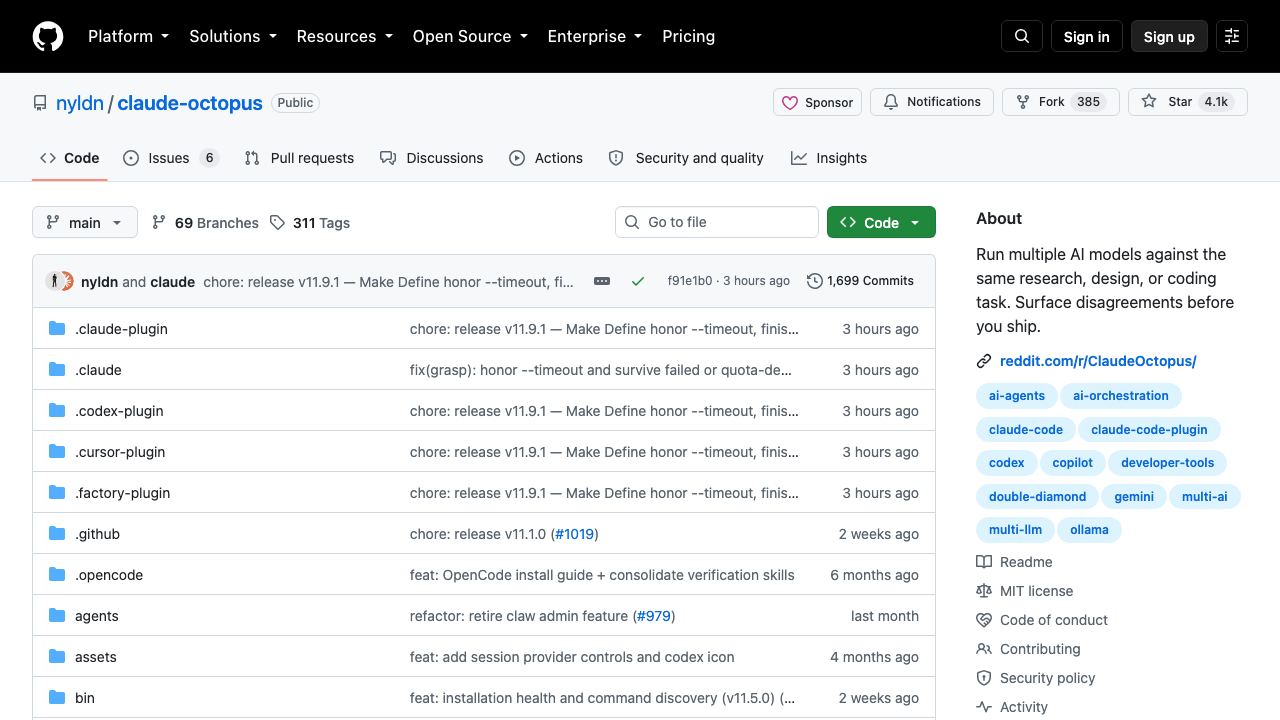View the 69 Branches link
Viewport: 1280px width, 720px height.
click(x=205, y=223)
